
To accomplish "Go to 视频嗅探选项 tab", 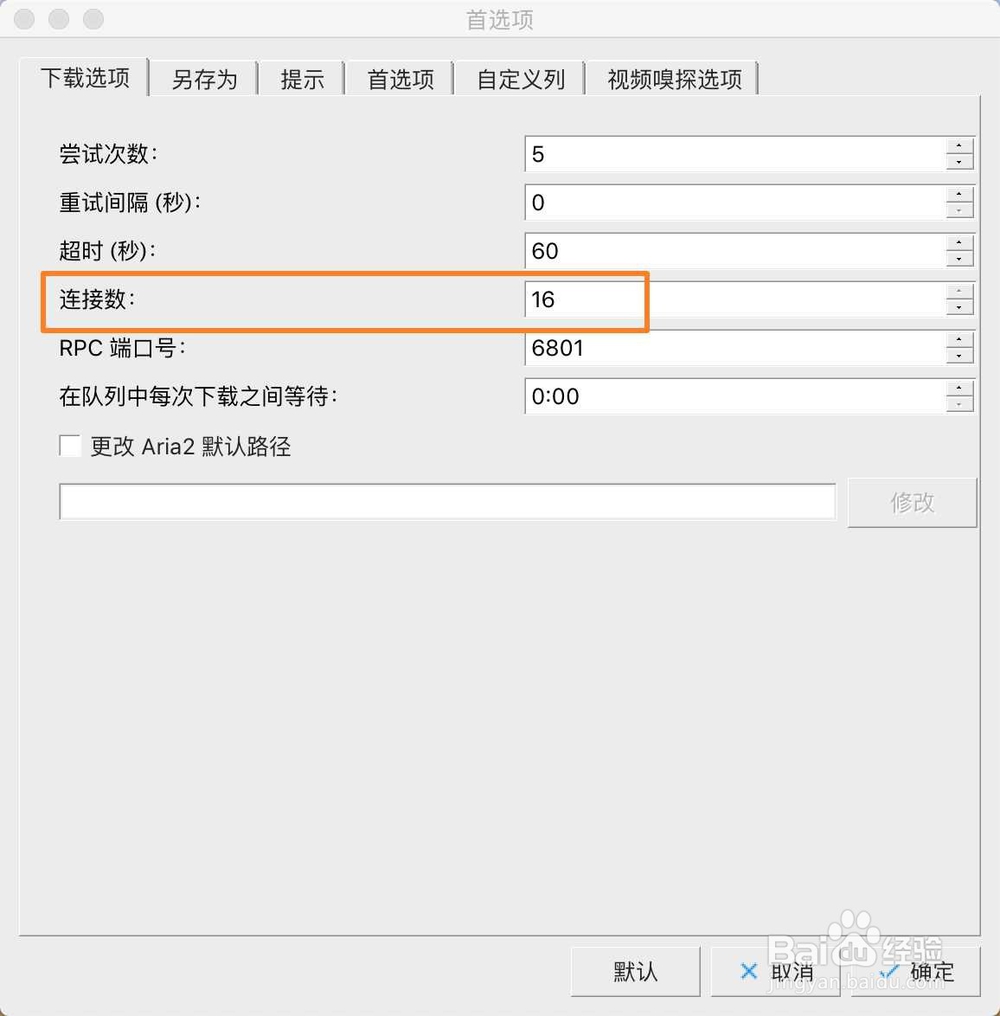I will pyautogui.click(x=674, y=79).
